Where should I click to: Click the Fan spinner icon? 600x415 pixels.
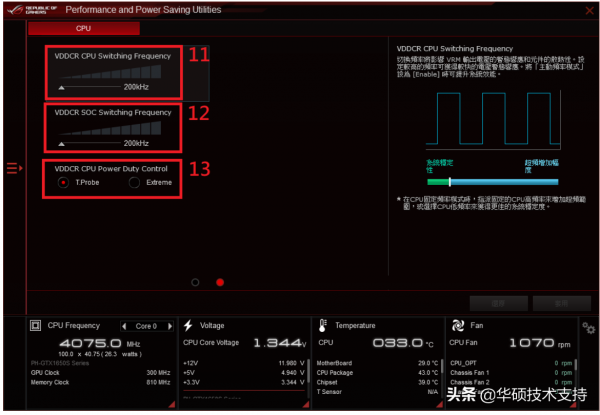(x=458, y=325)
